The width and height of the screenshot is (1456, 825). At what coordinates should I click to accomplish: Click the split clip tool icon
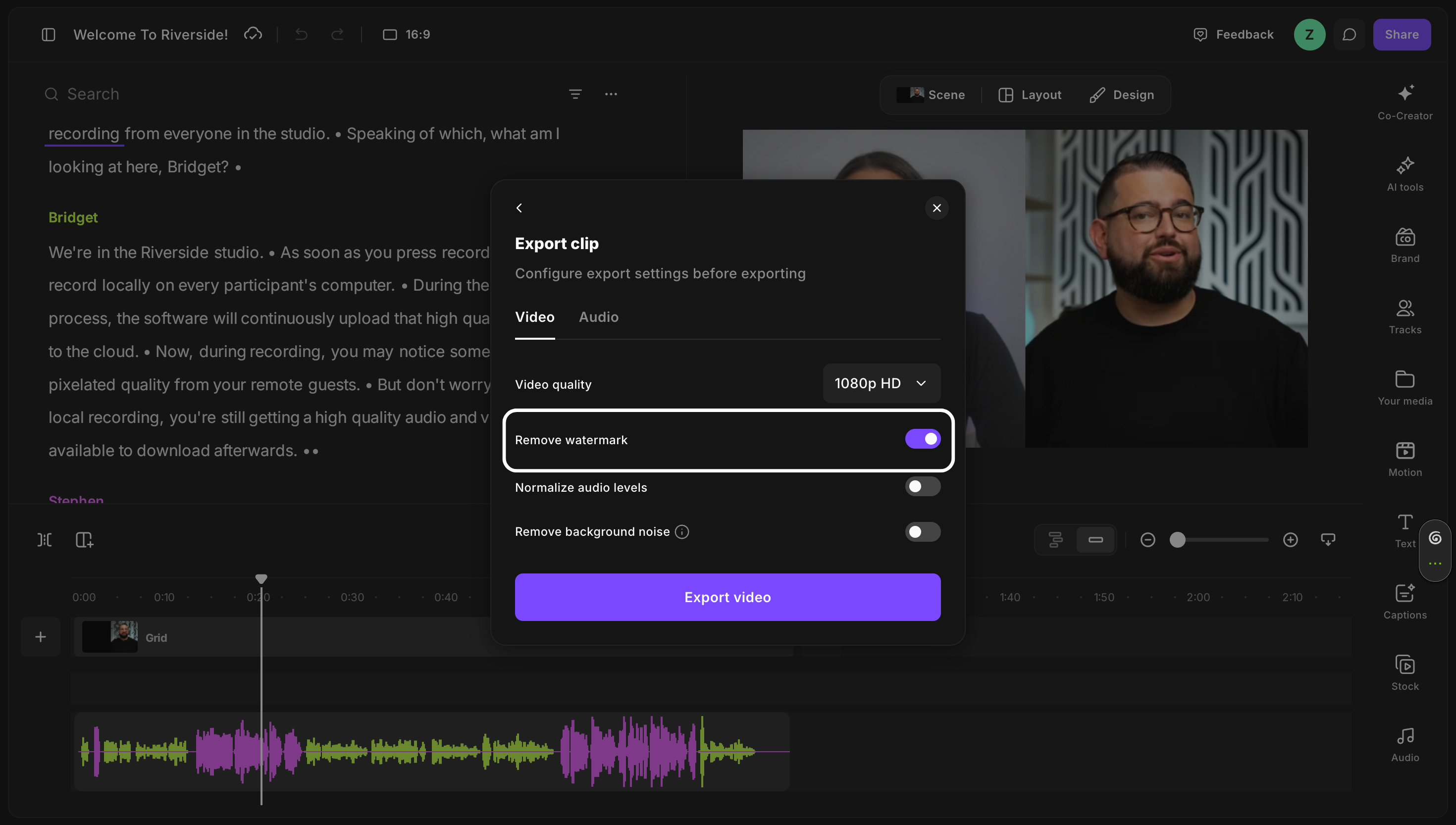45,540
